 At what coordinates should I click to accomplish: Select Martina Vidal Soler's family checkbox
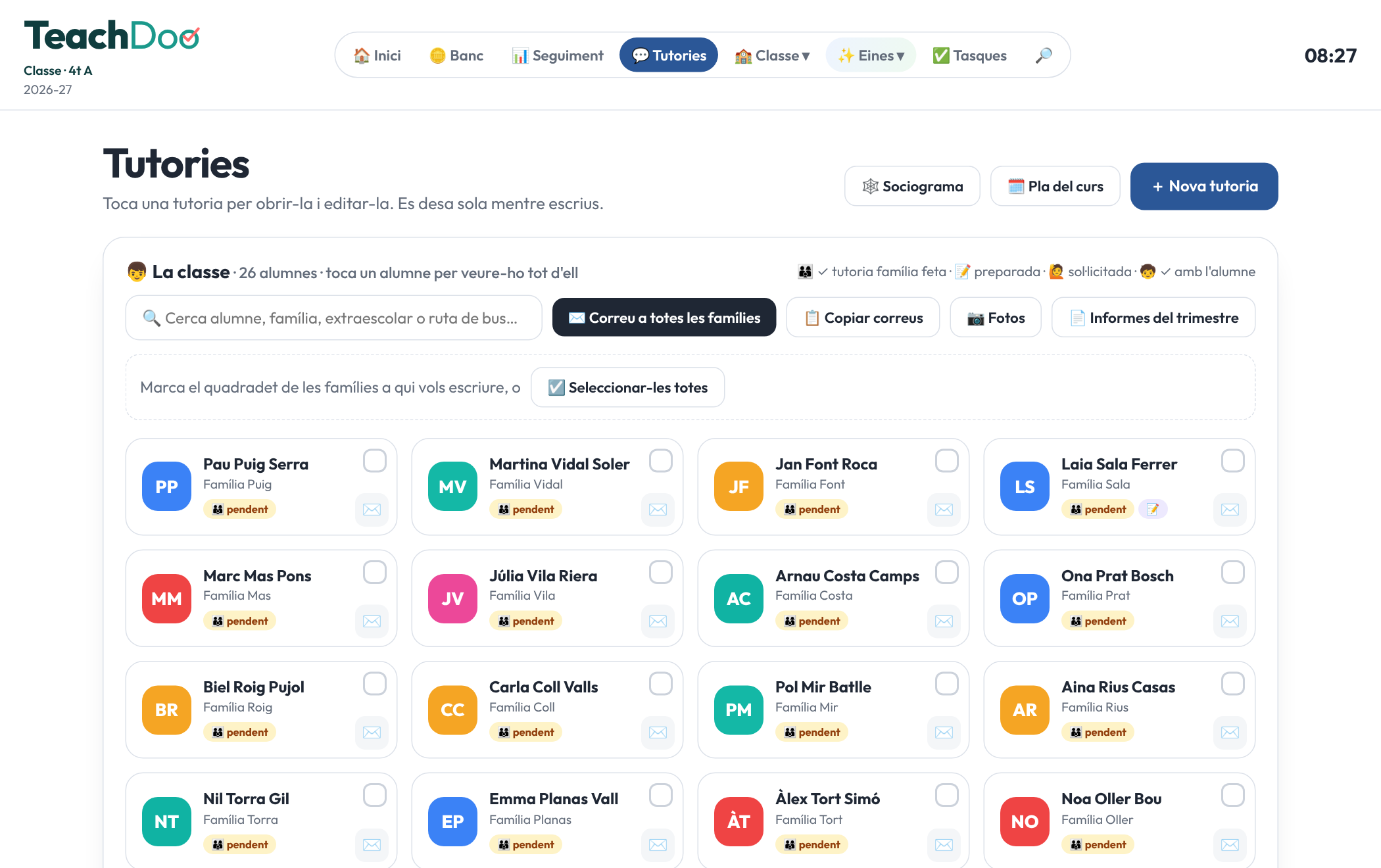[661, 461]
